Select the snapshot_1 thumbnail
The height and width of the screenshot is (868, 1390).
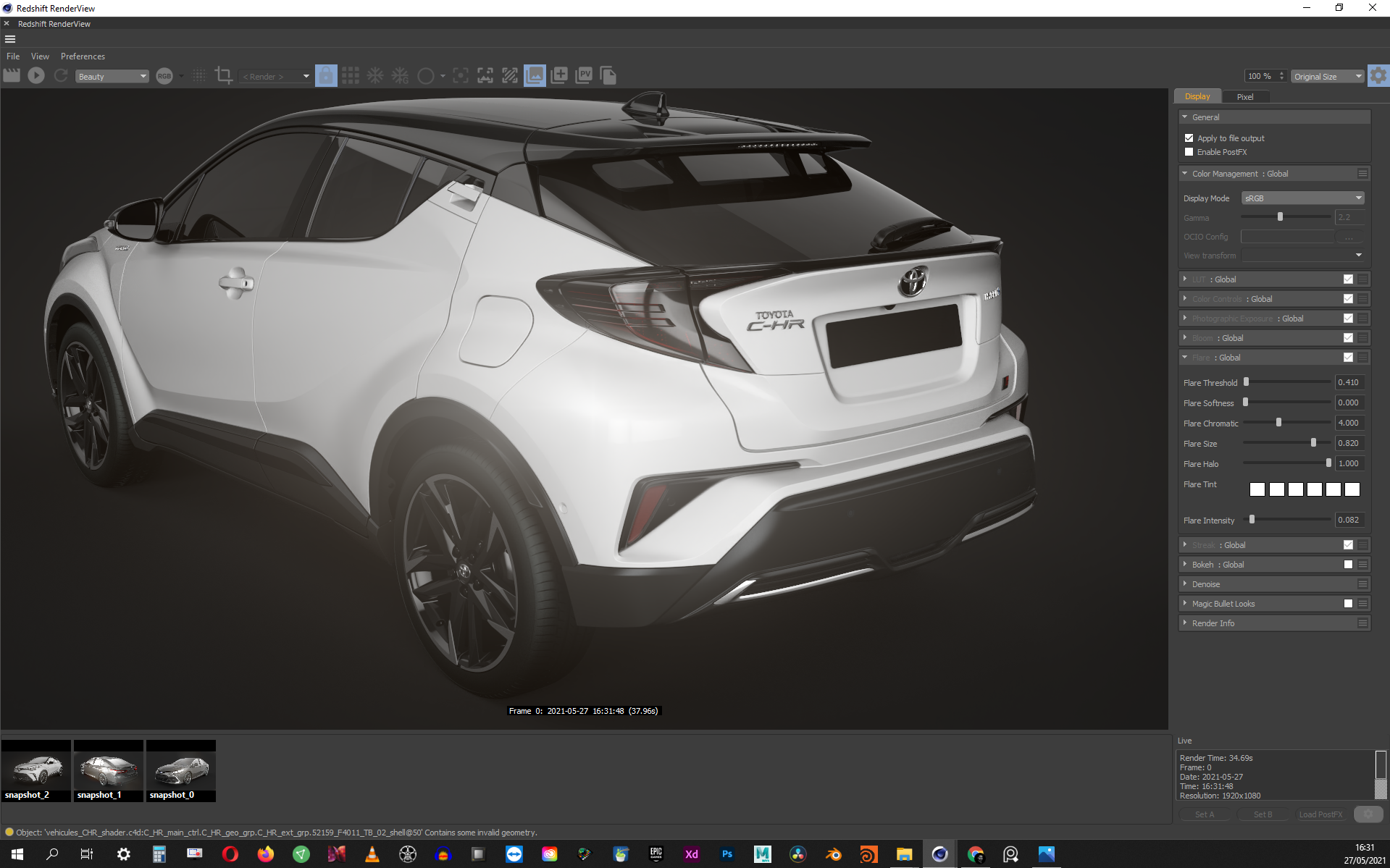click(109, 770)
